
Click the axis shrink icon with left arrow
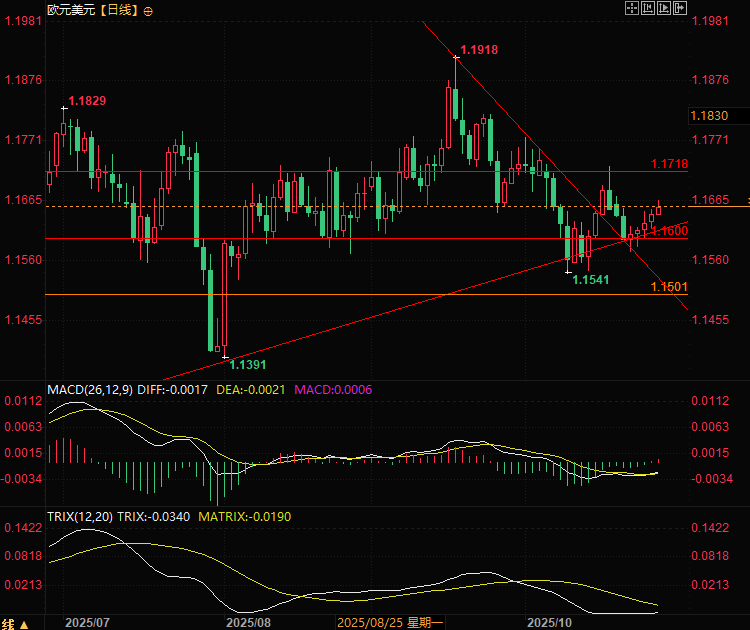click(x=648, y=8)
